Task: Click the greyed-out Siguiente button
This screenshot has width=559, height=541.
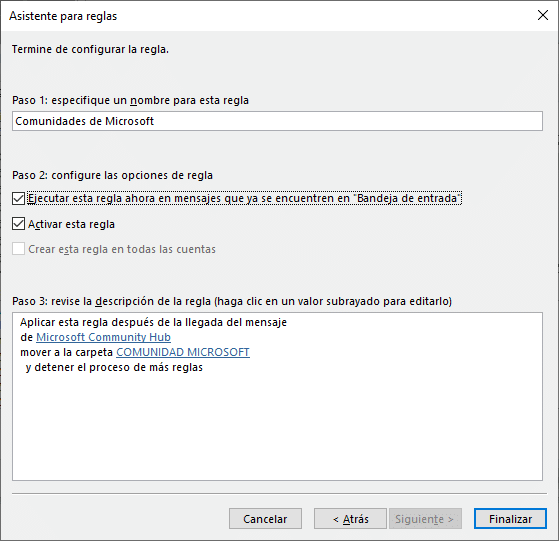Action: tap(425, 519)
